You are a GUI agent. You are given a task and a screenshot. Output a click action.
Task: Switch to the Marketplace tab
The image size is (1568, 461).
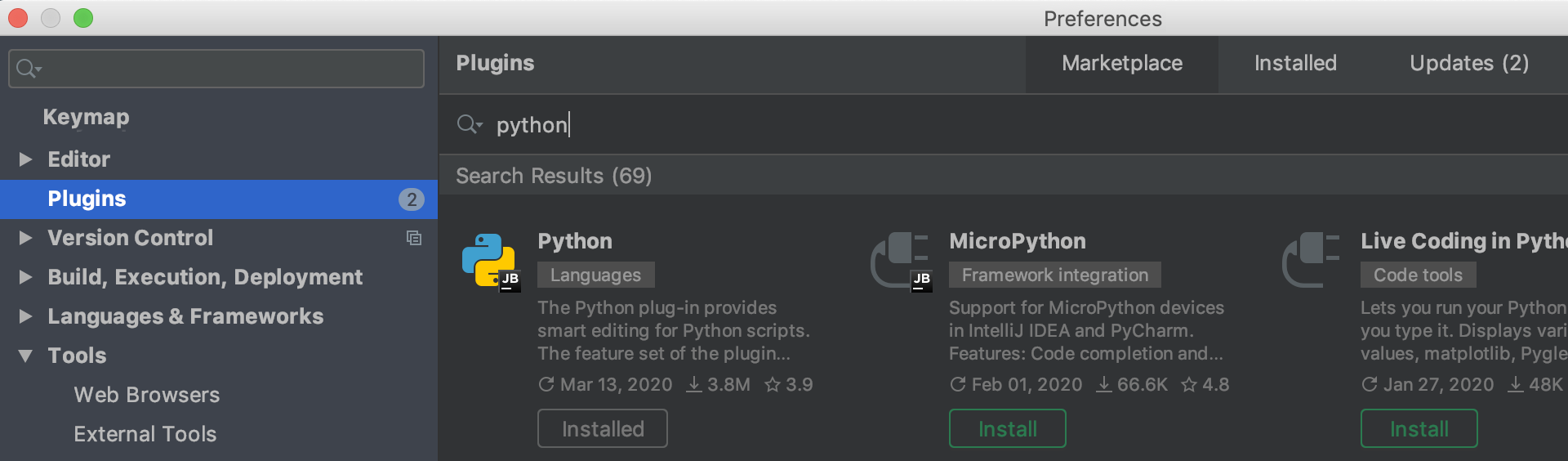[x=1122, y=64]
